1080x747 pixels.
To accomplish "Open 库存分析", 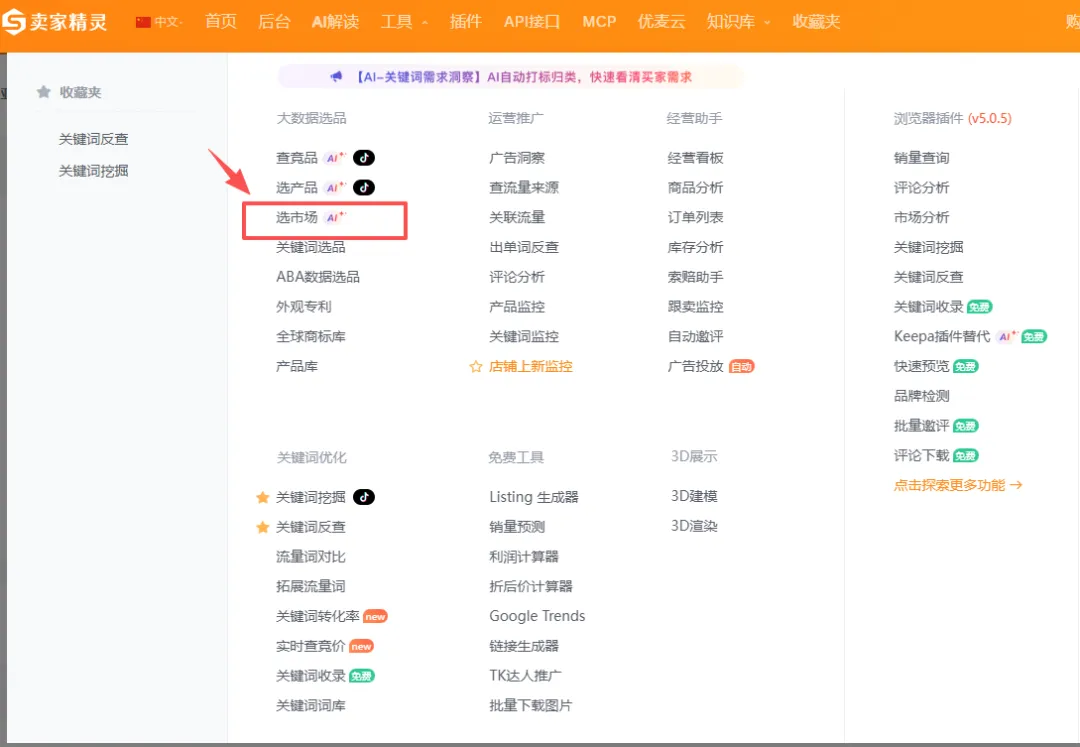I will [695, 247].
